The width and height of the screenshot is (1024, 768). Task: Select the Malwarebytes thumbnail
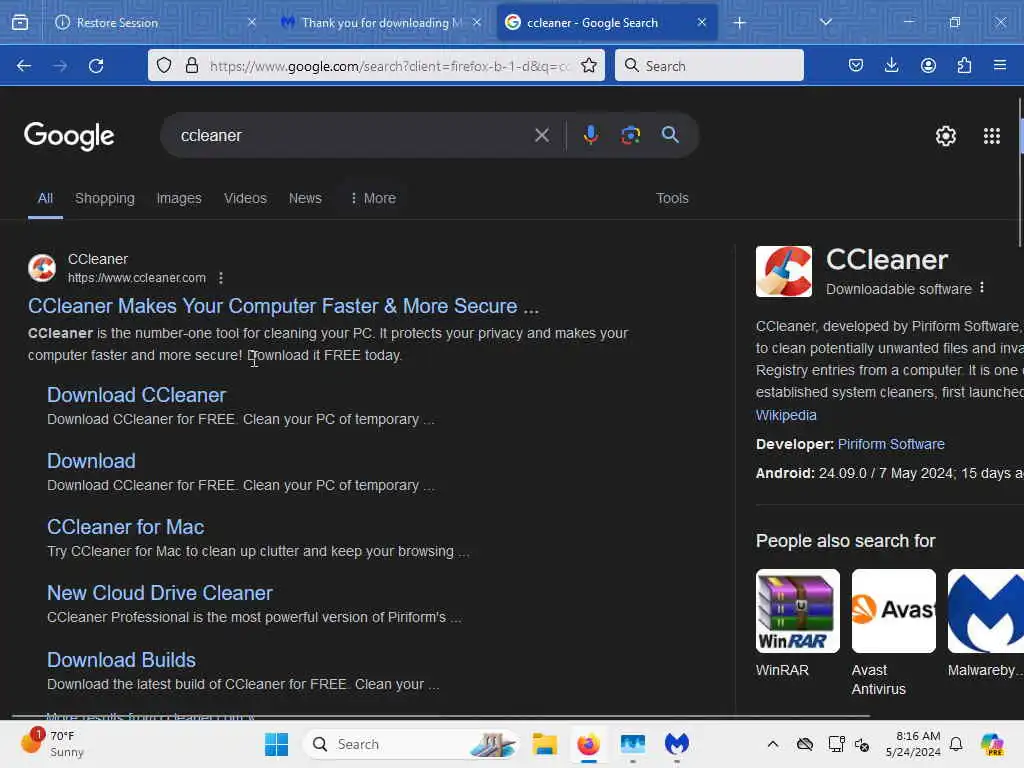point(985,611)
